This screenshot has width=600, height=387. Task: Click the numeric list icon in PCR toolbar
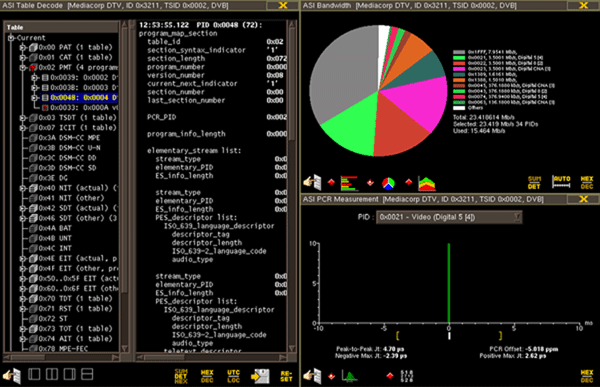(406, 376)
